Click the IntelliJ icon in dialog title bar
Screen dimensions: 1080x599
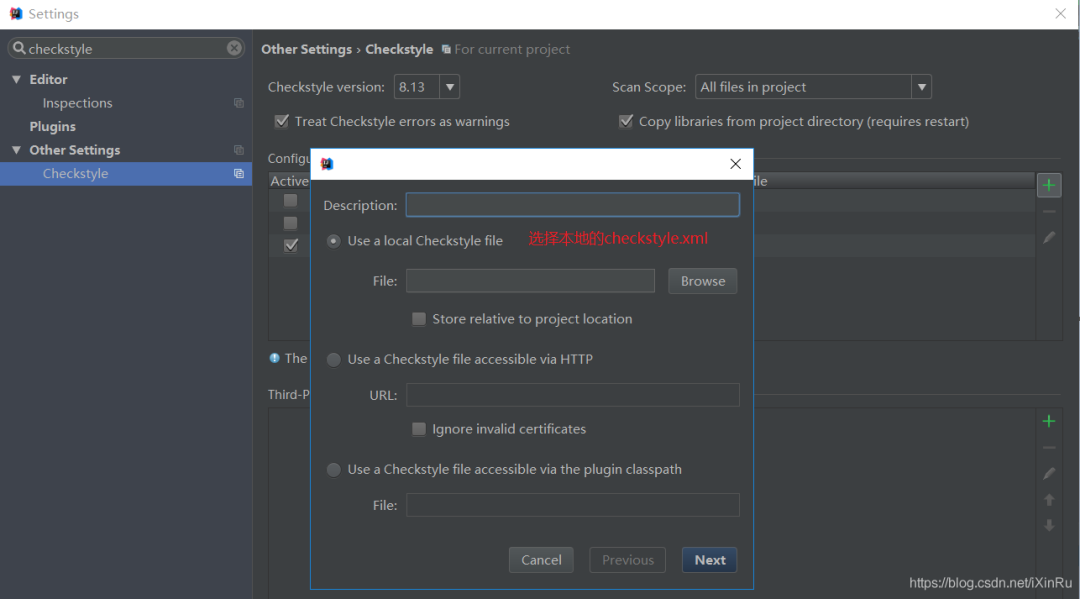point(327,164)
